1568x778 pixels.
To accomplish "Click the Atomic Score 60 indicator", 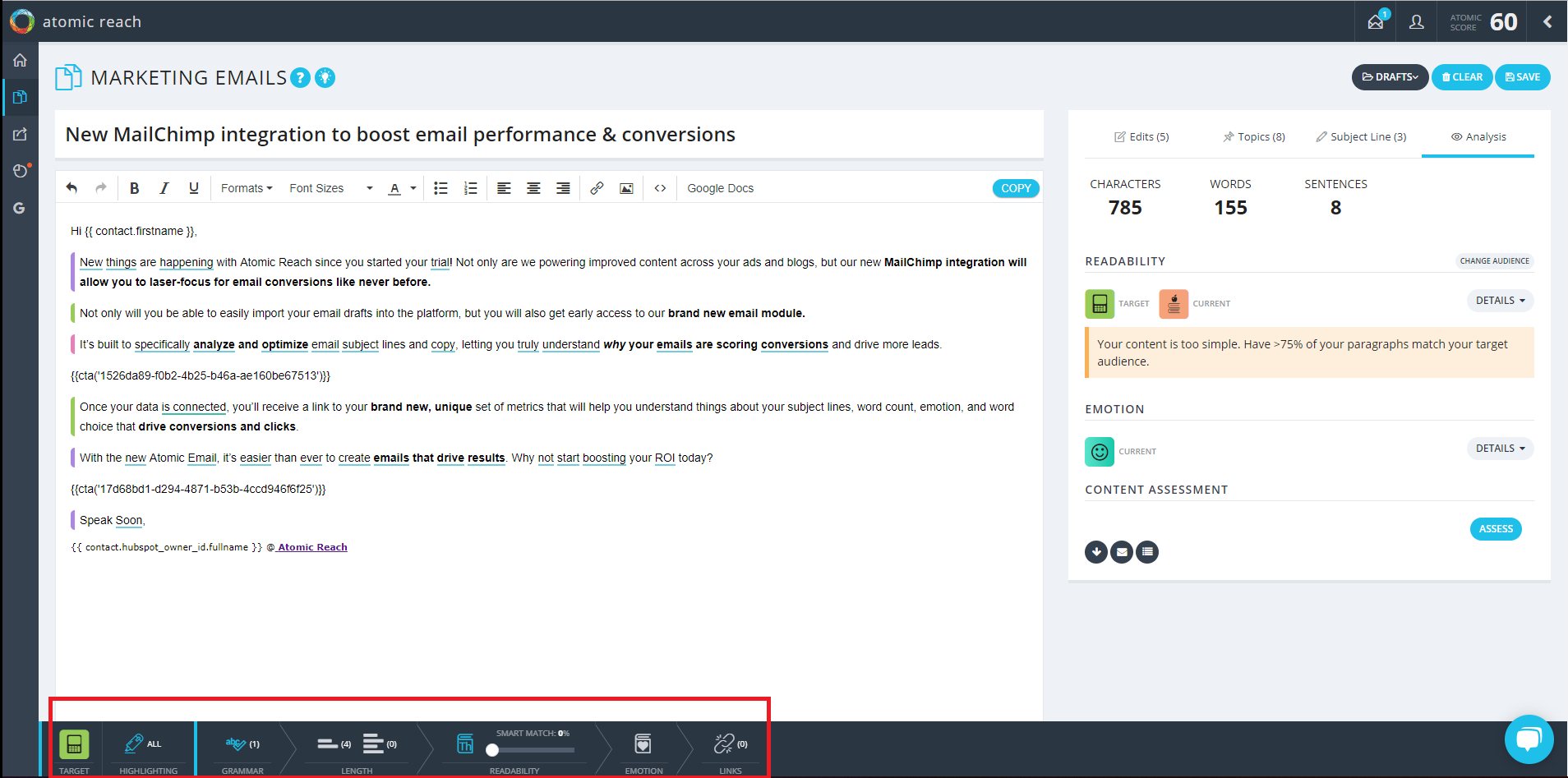I will pyautogui.click(x=1483, y=22).
